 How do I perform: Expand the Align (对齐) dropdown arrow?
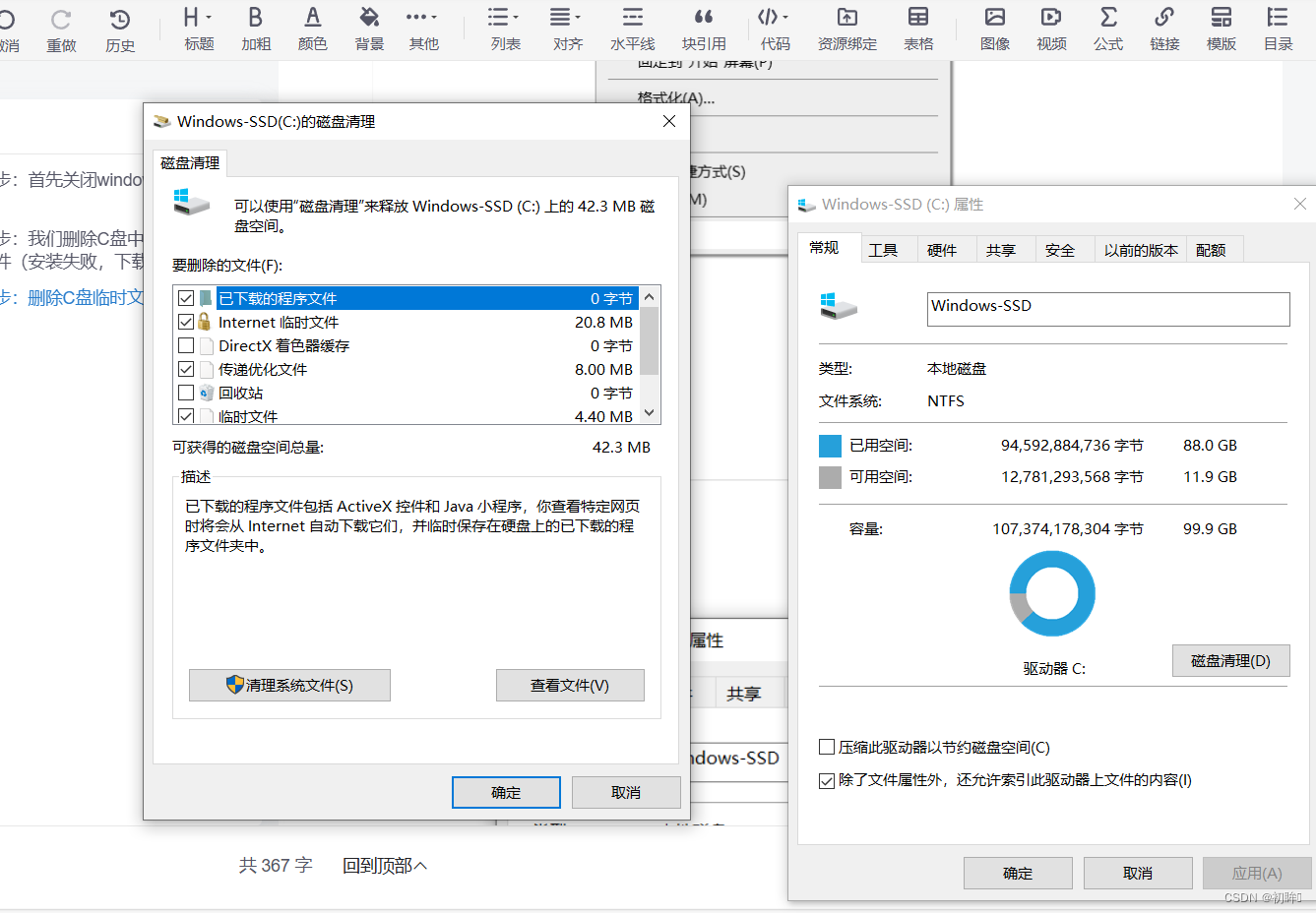(578, 18)
